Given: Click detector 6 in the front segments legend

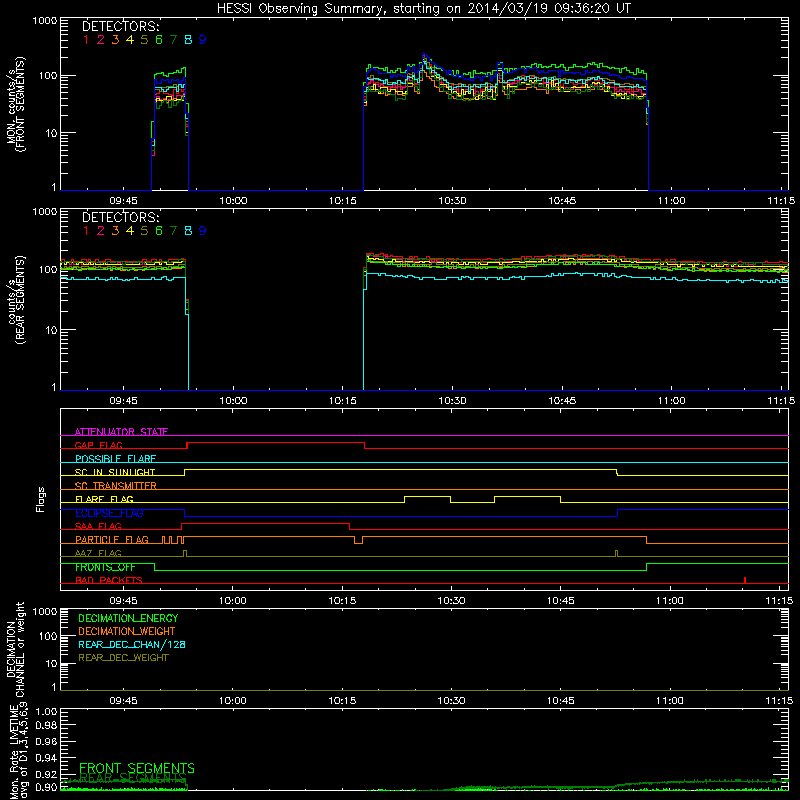Looking at the screenshot, I should click(159, 40).
